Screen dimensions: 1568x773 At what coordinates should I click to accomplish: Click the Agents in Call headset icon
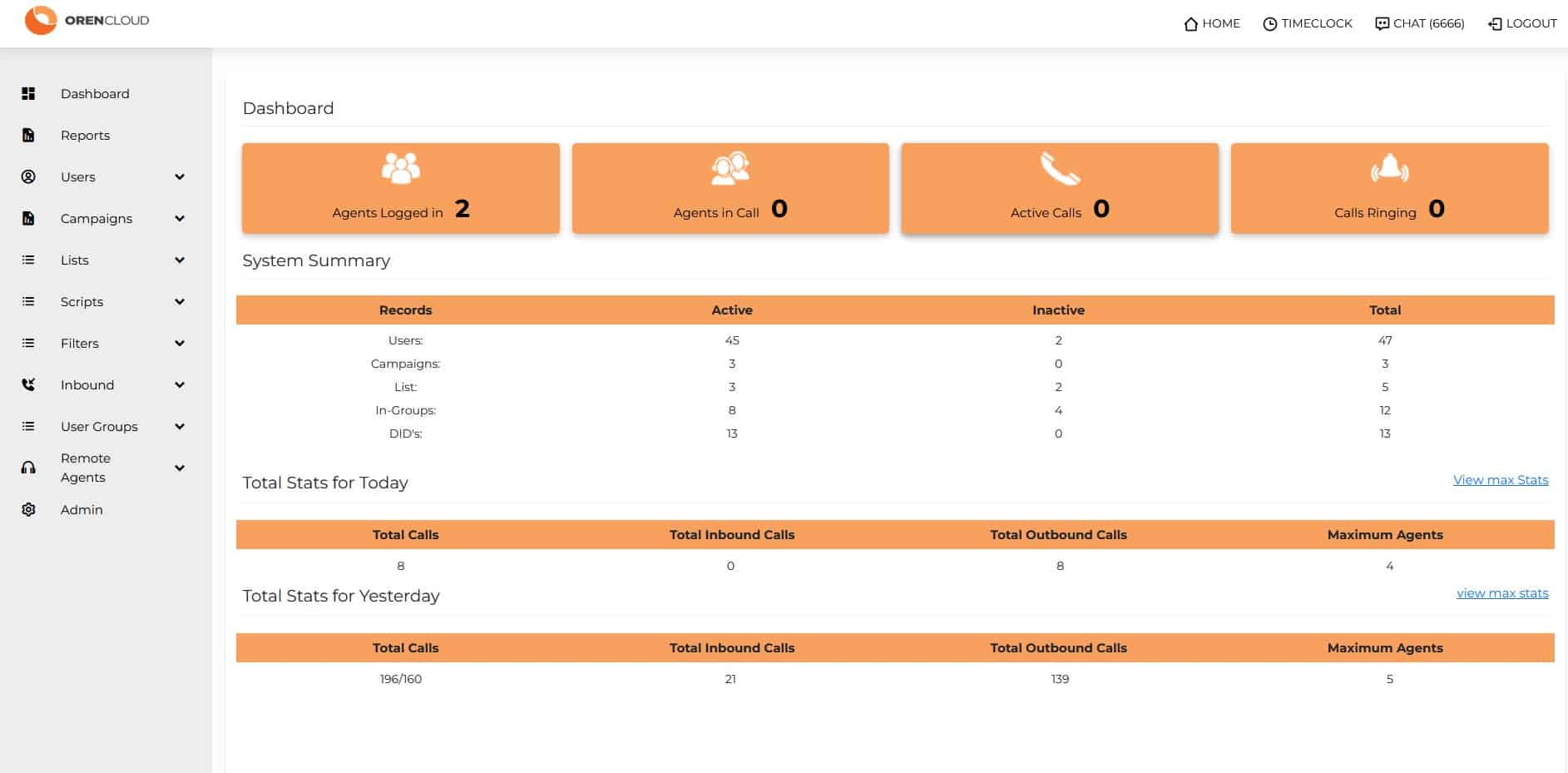730,168
